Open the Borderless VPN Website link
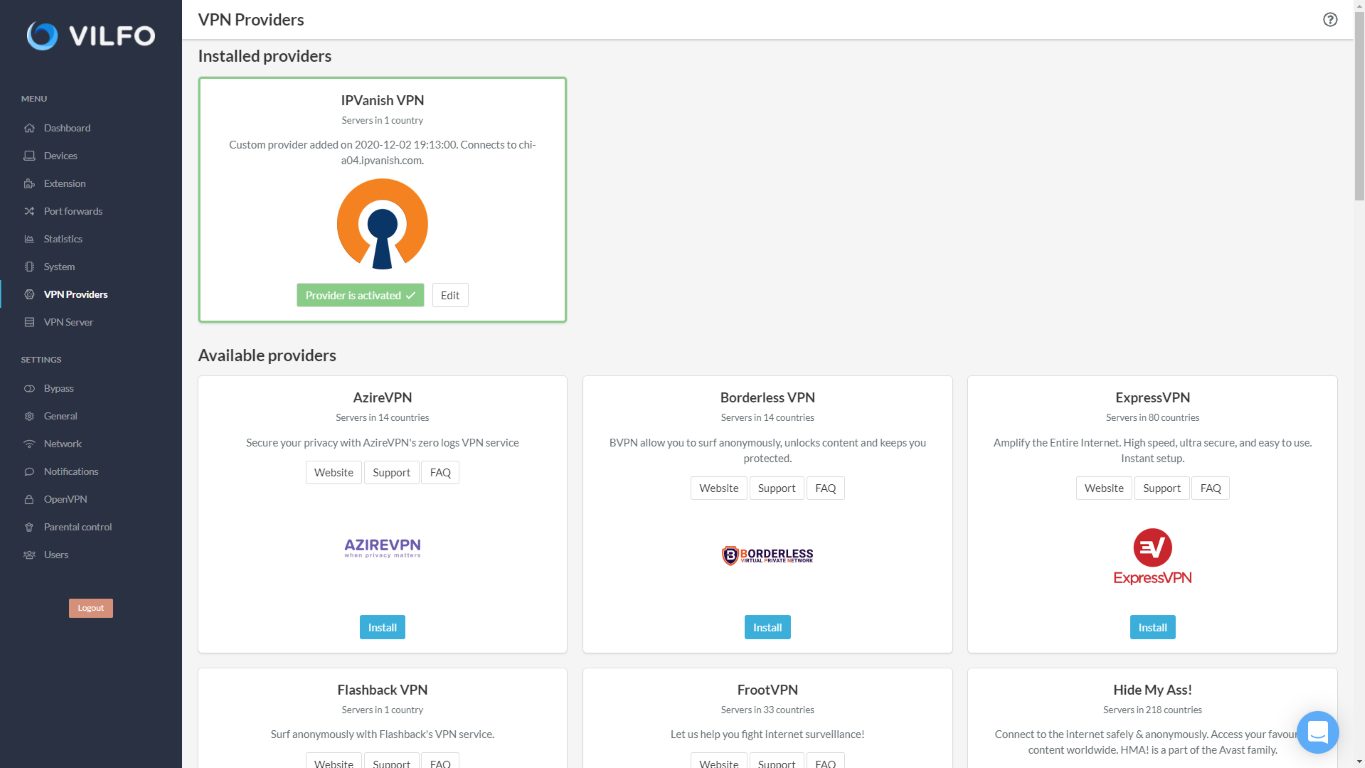This screenshot has width=1365, height=768. [x=719, y=488]
